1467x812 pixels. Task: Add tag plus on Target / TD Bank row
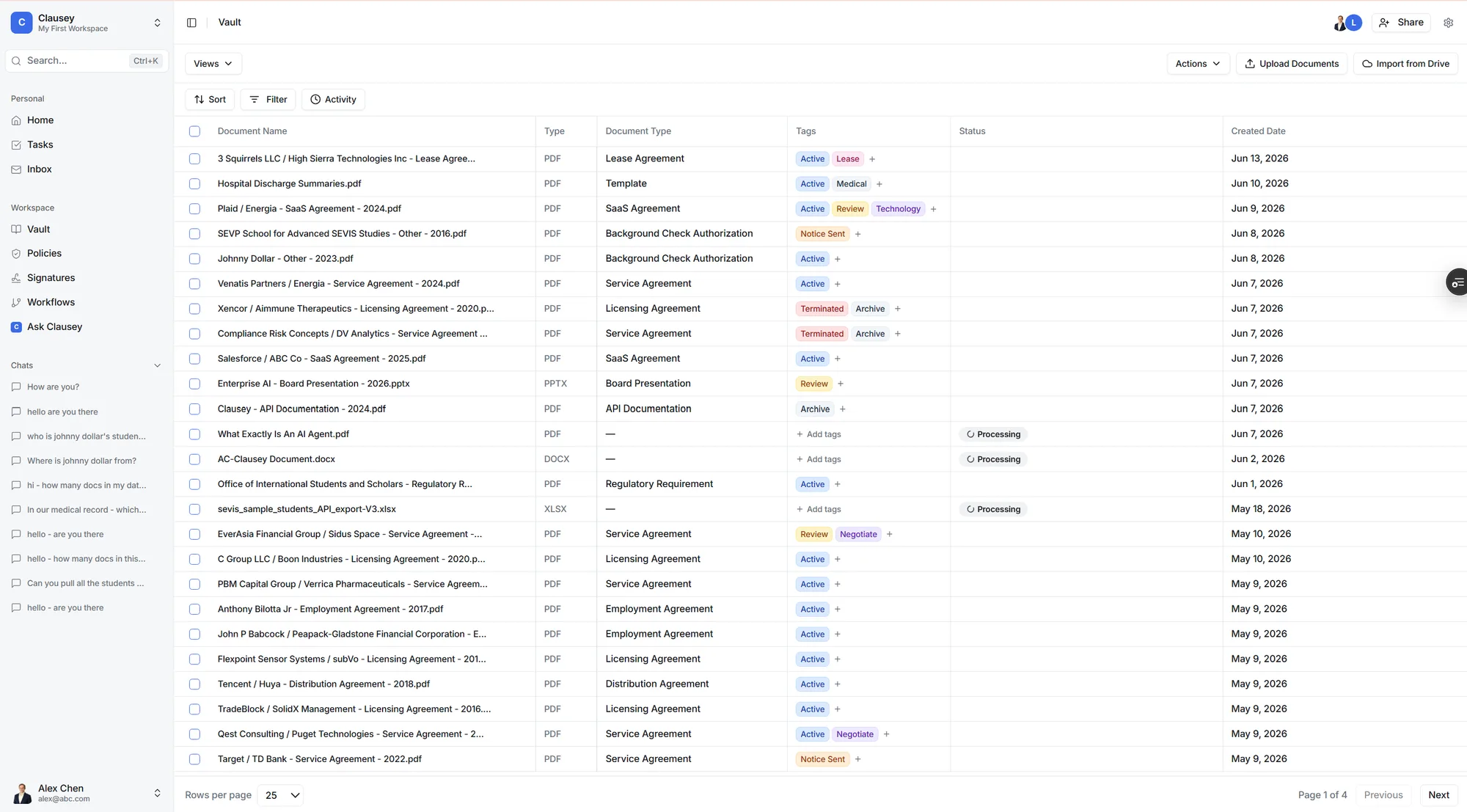point(857,759)
